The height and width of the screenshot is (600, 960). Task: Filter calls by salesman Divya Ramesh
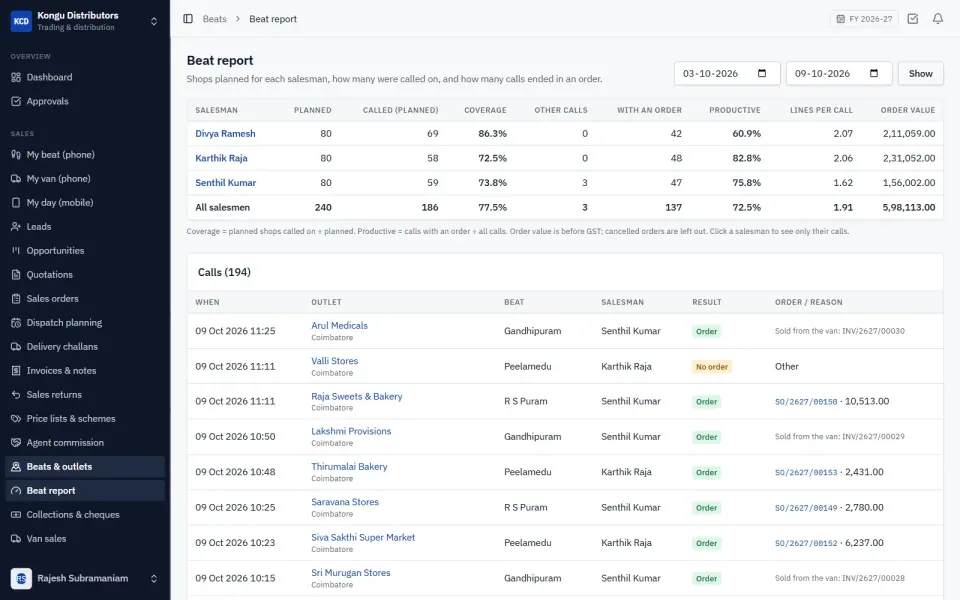pyautogui.click(x=225, y=133)
